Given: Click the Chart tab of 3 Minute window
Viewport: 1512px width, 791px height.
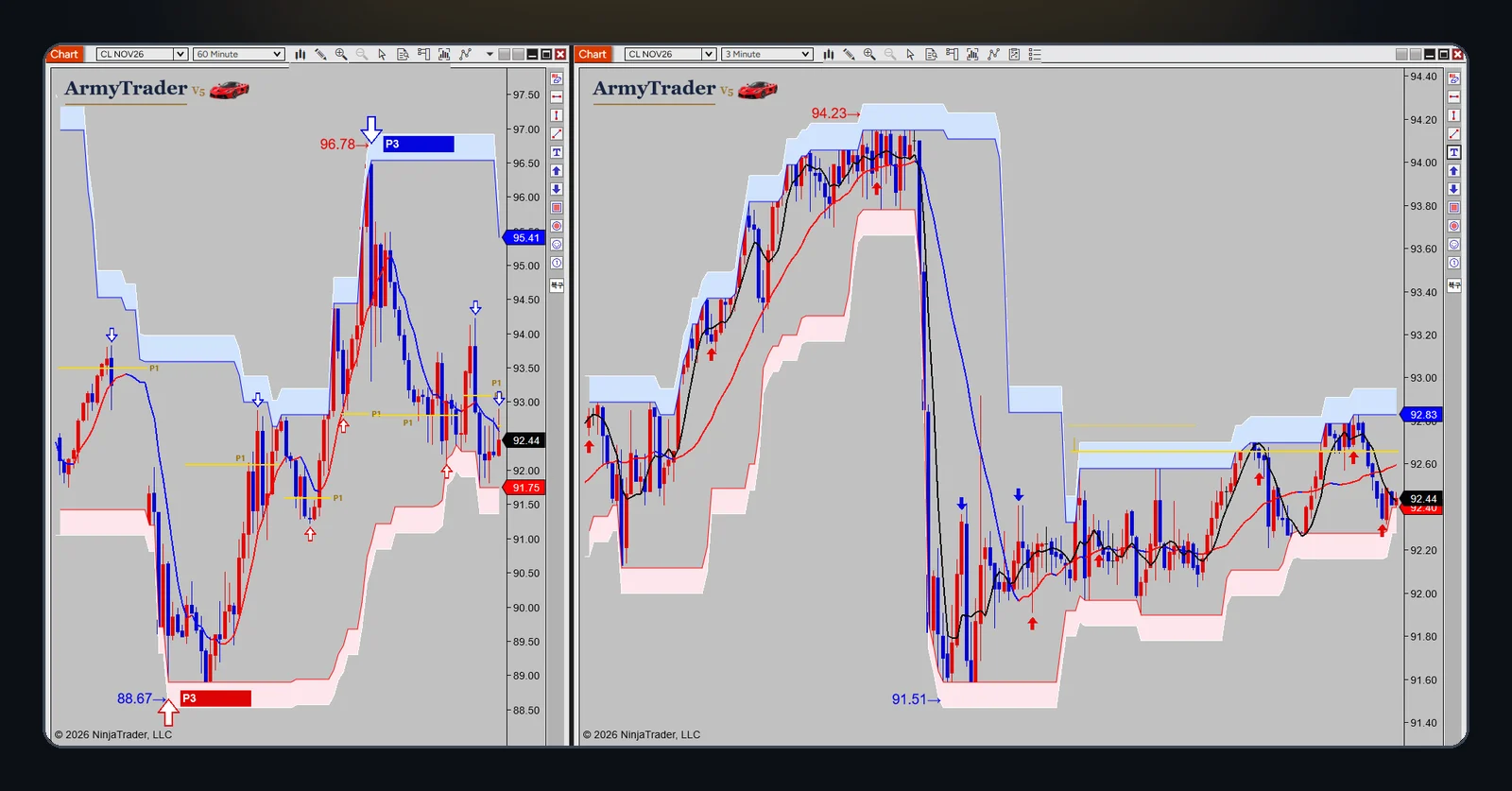Looking at the screenshot, I should point(593,54).
